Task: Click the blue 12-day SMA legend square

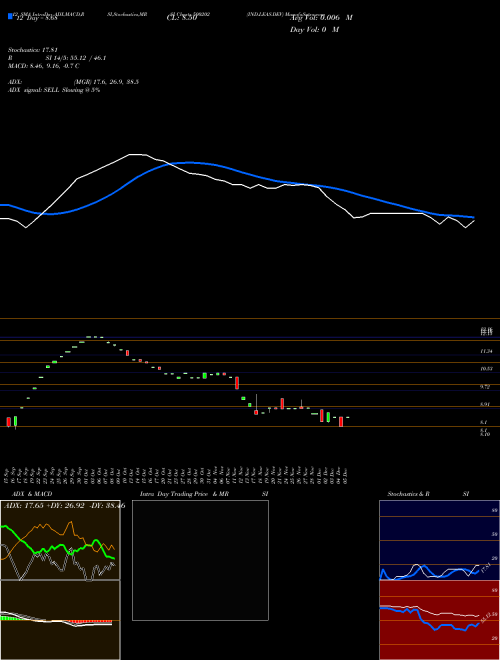Action: [10, 16]
